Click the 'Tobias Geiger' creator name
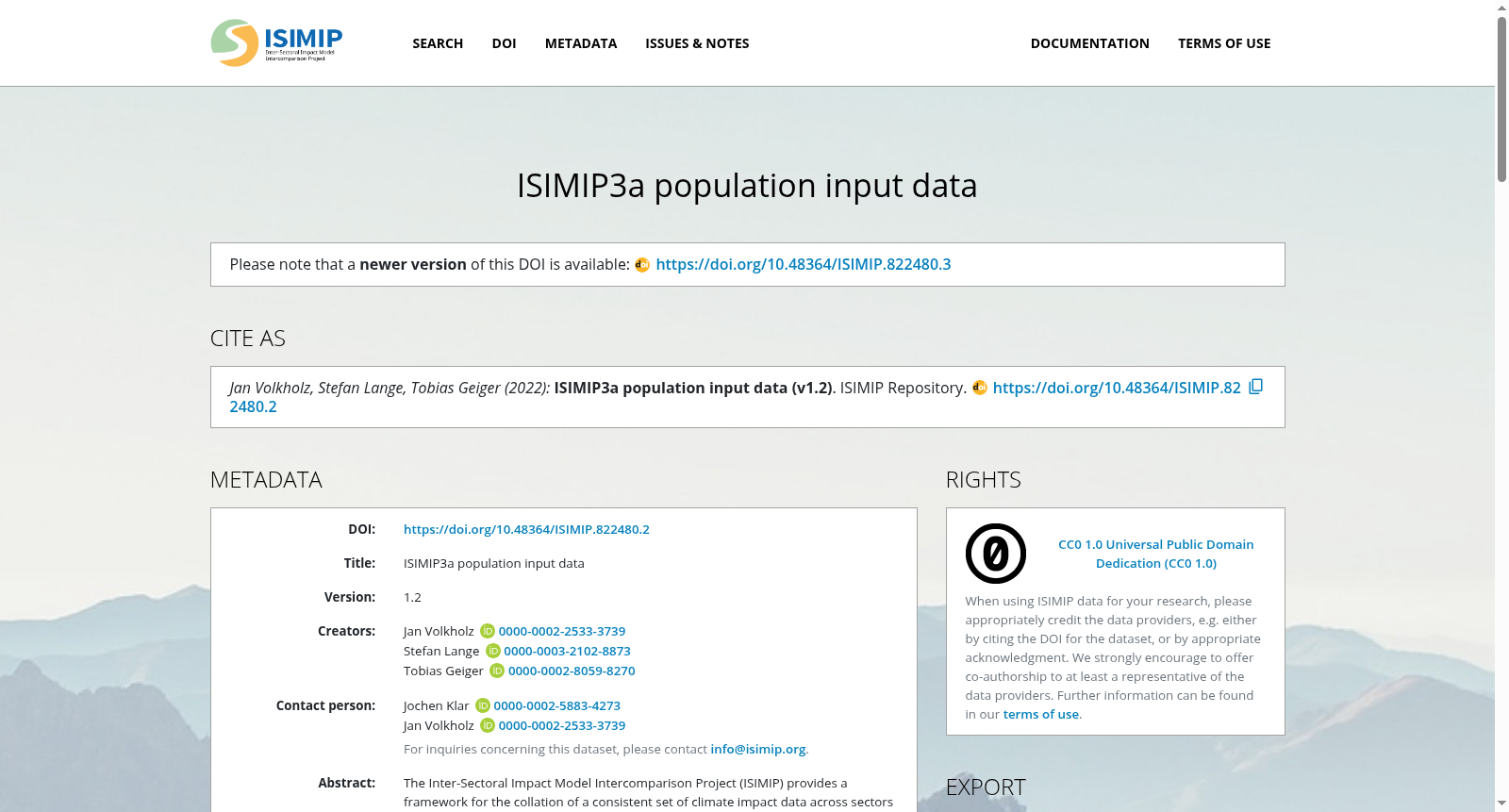The height and width of the screenshot is (812, 1509). pos(443,671)
